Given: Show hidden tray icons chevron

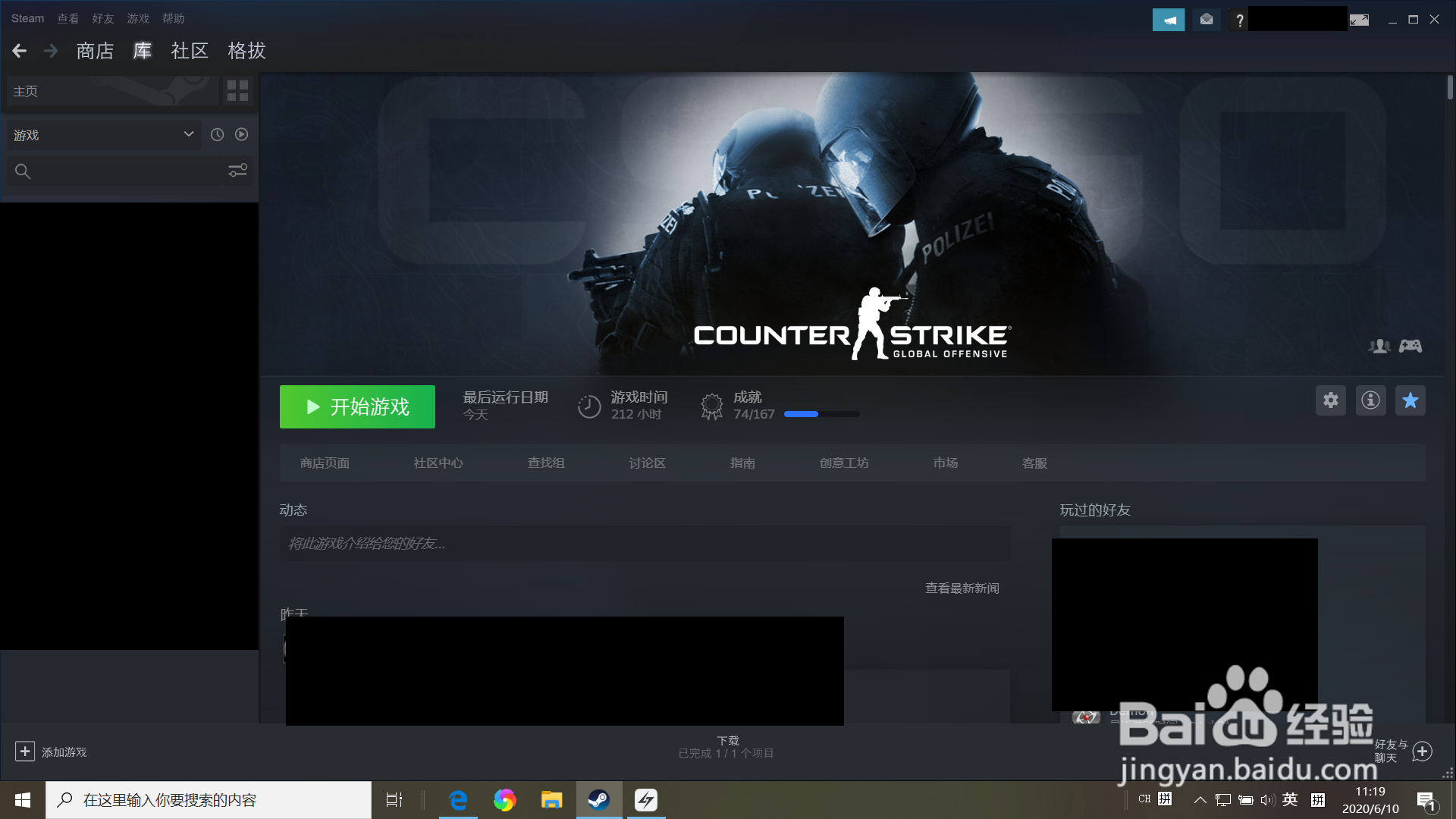Looking at the screenshot, I should (1200, 800).
